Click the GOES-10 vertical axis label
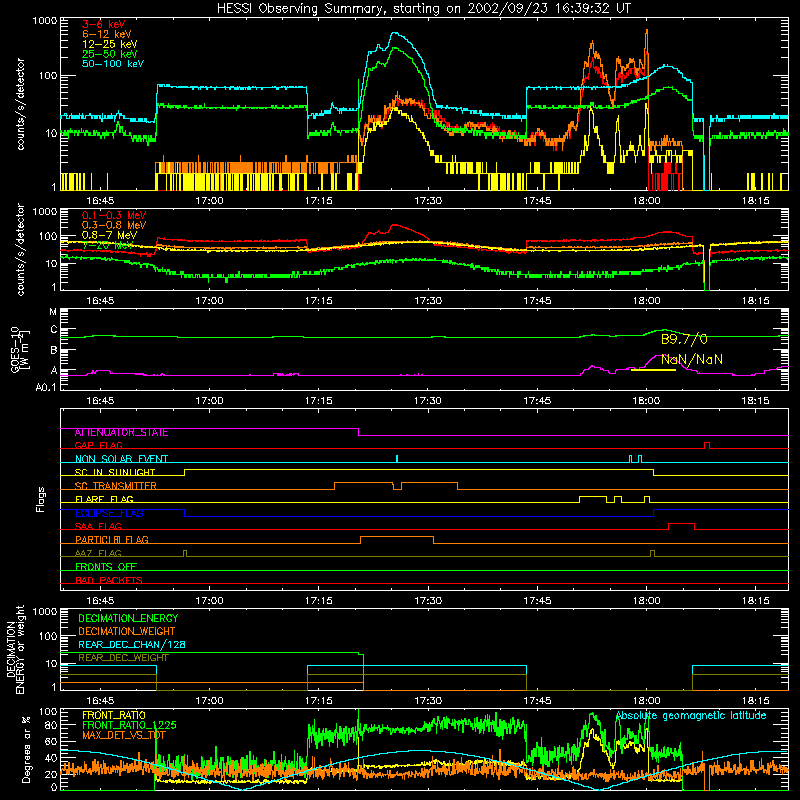 (x=19, y=349)
